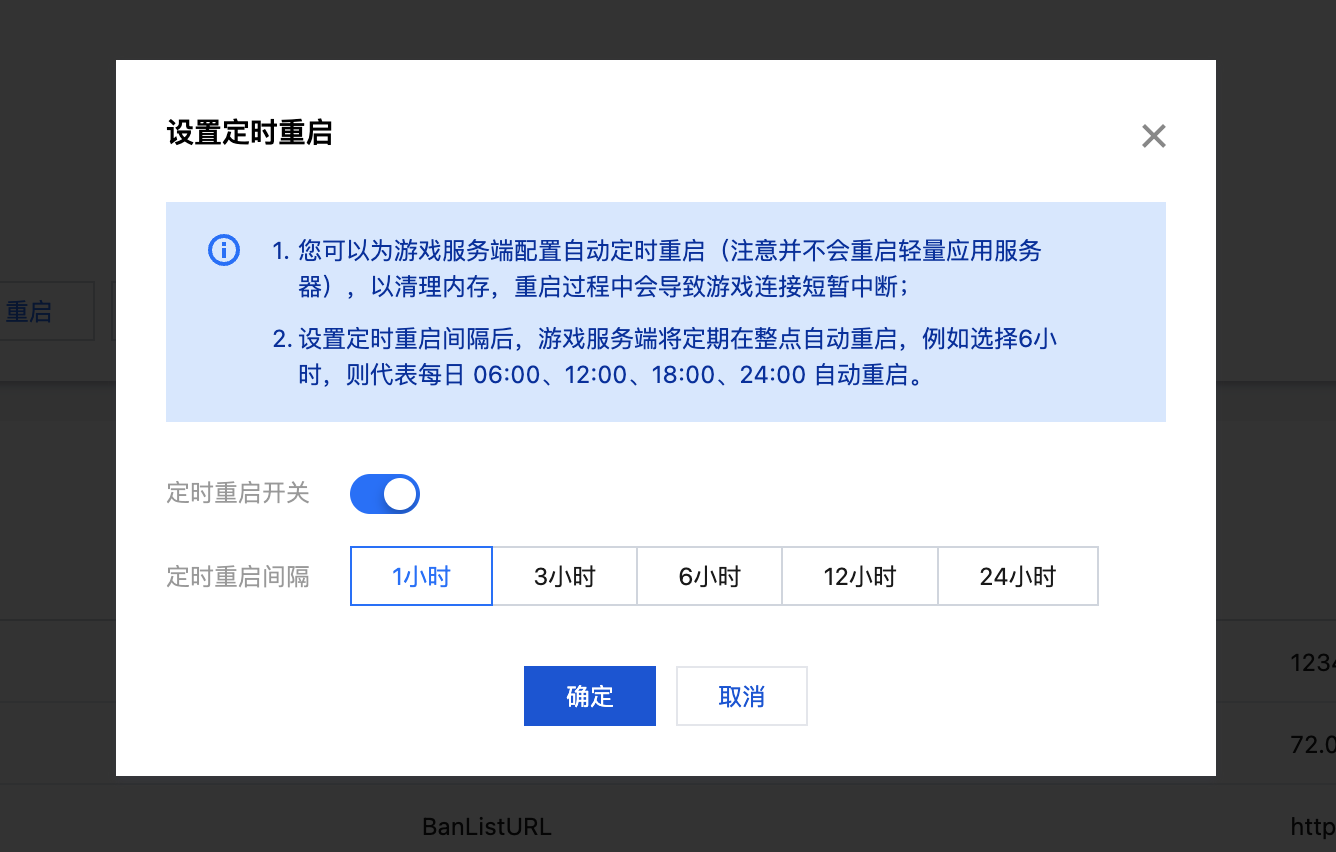Select the 12小时 restart interval
Screen dimensions: 1336x852
pyautogui.click(x=859, y=576)
